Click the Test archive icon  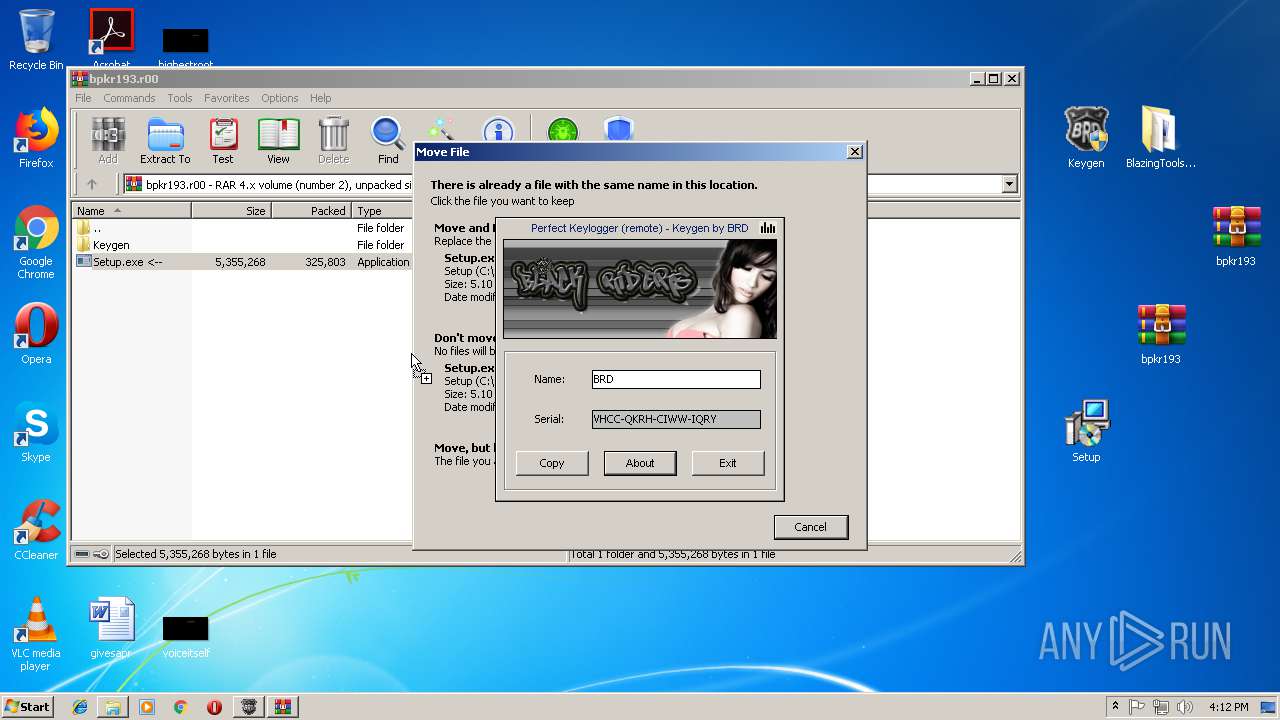pyautogui.click(x=223, y=141)
